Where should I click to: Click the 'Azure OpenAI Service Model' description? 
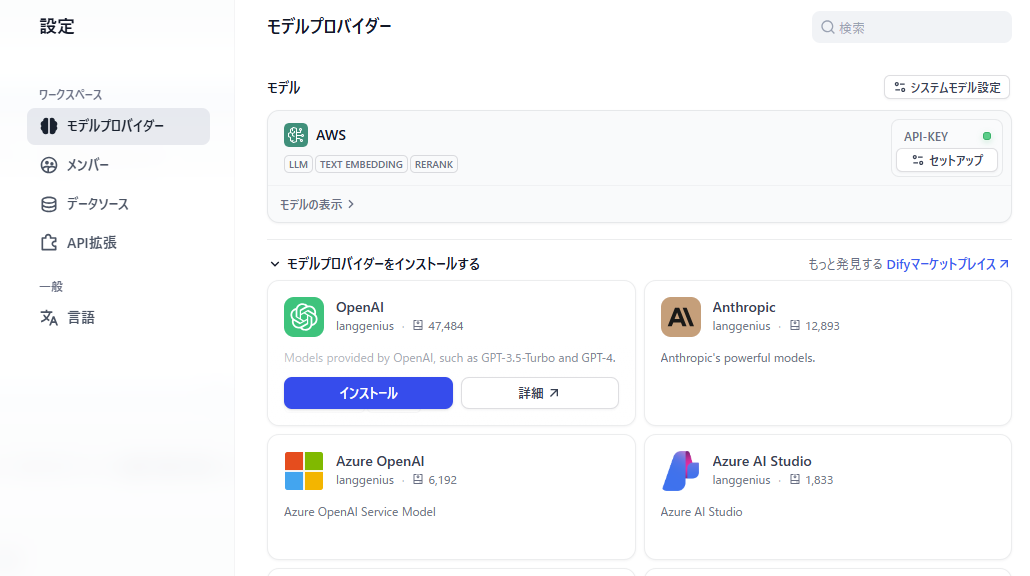click(359, 512)
